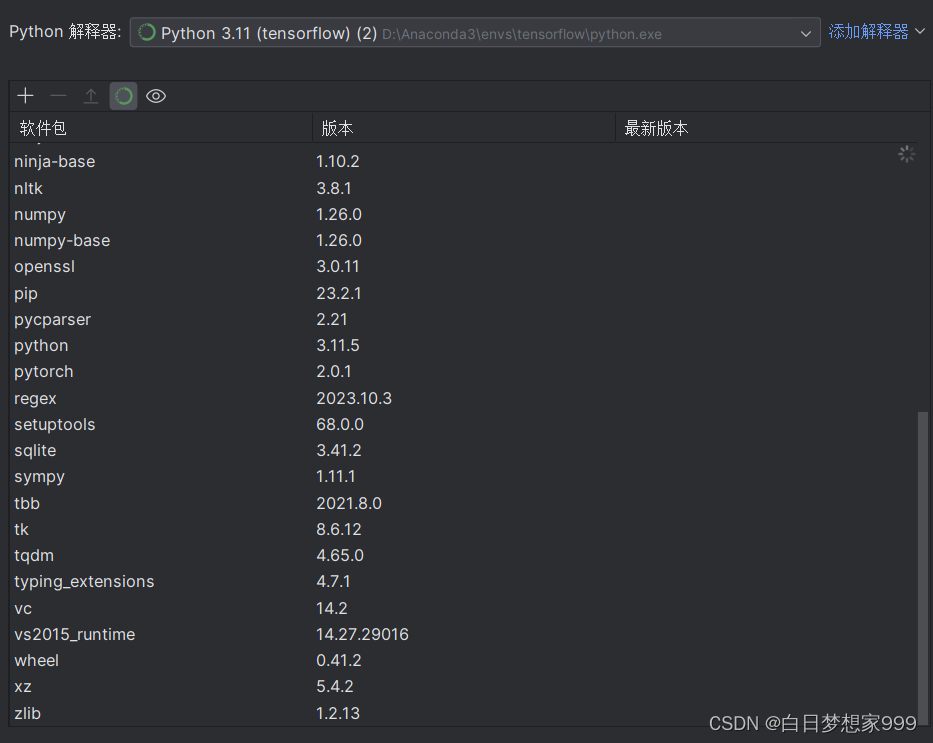Screen dimensions: 933x743
Task: Click version 68.0.0 of setuptools
Action: (x=340, y=424)
